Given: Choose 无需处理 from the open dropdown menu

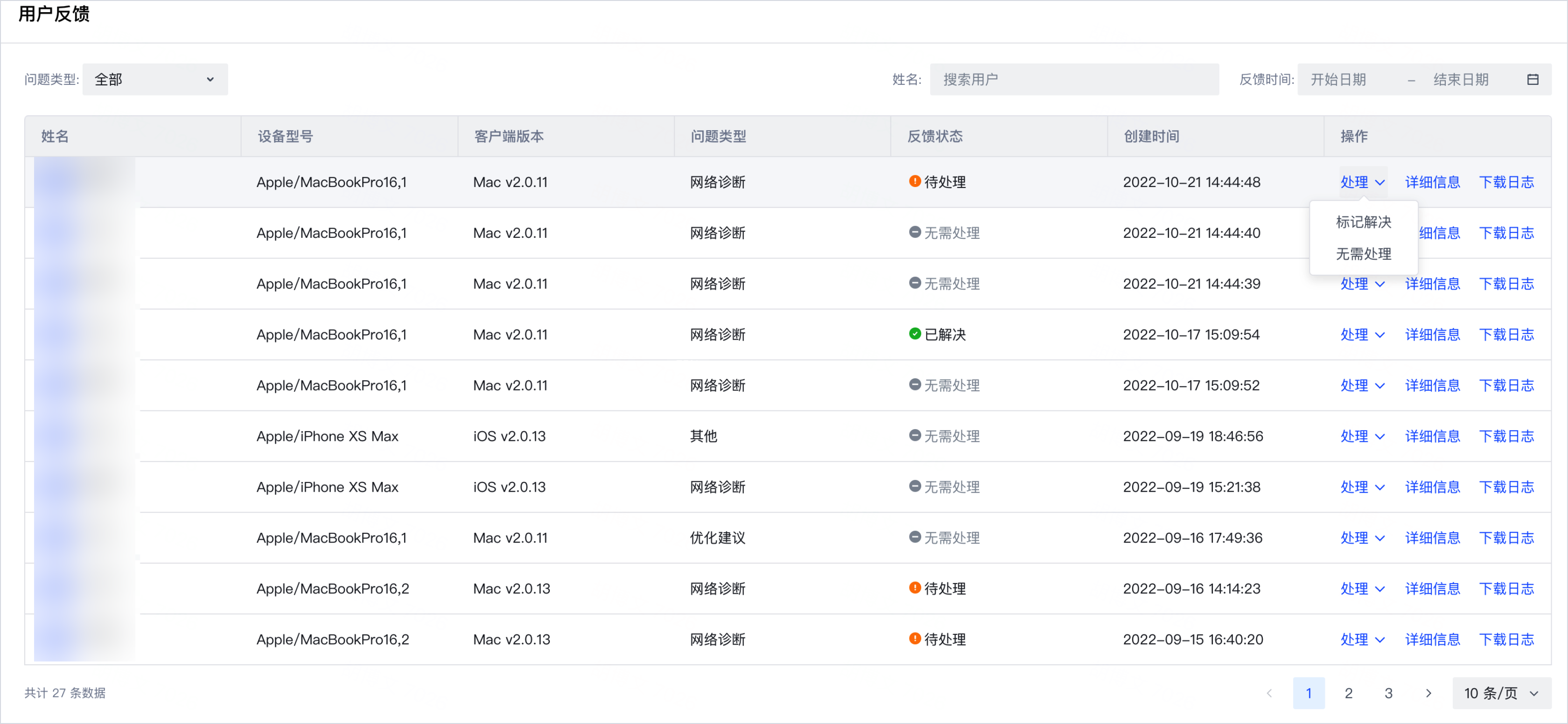Looking at the screenshot, I should 1364,254.
